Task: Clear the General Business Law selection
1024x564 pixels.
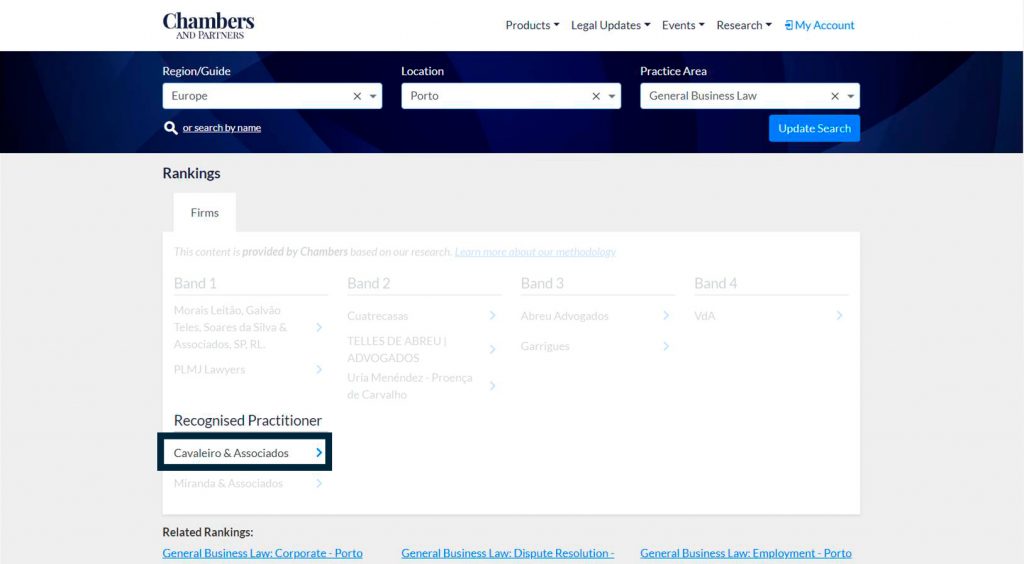Action: pos(835,96)
